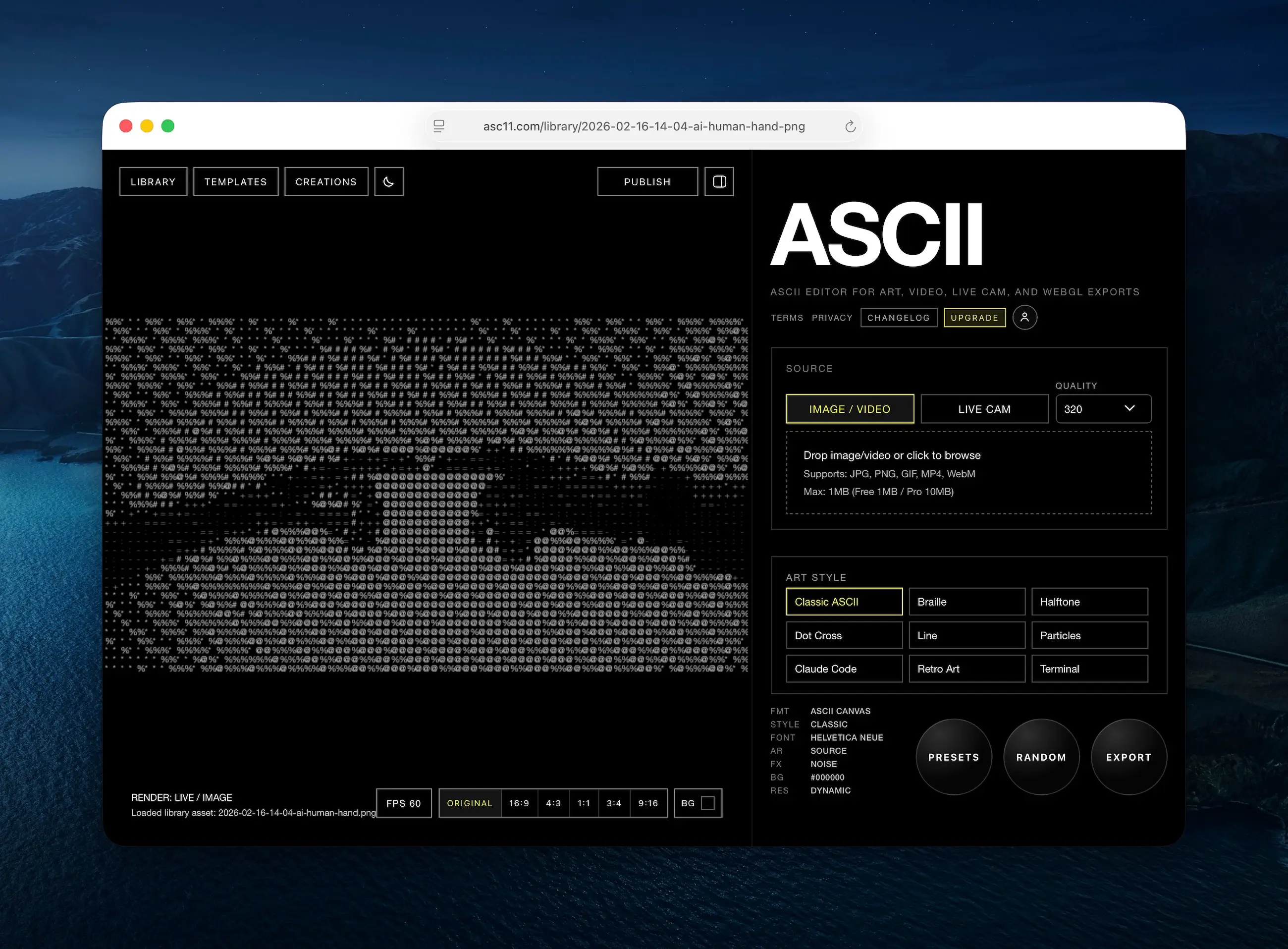The image size is (1288, 949).
Task: Click the green fullscreen window button
Action: tap(167, 126)
